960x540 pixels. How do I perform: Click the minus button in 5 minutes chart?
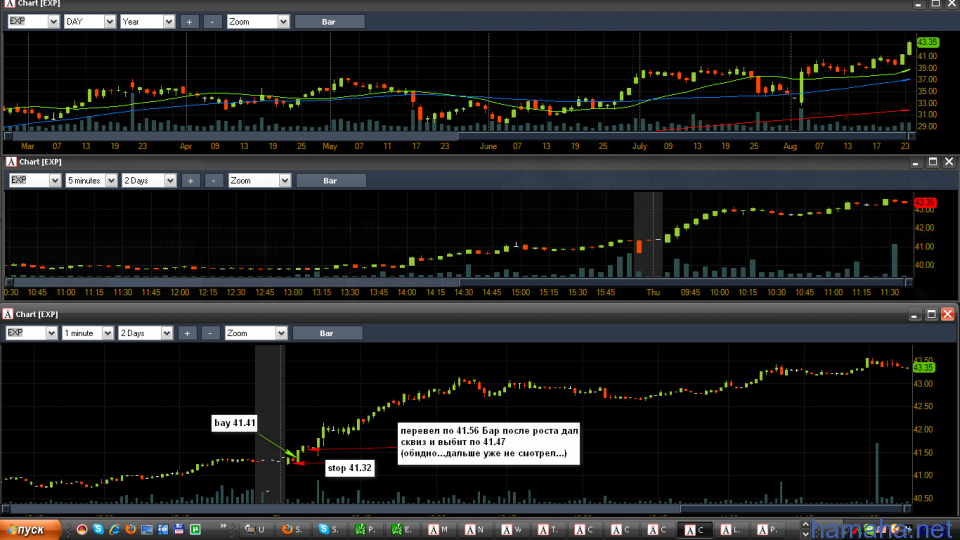tap(213, 181)
